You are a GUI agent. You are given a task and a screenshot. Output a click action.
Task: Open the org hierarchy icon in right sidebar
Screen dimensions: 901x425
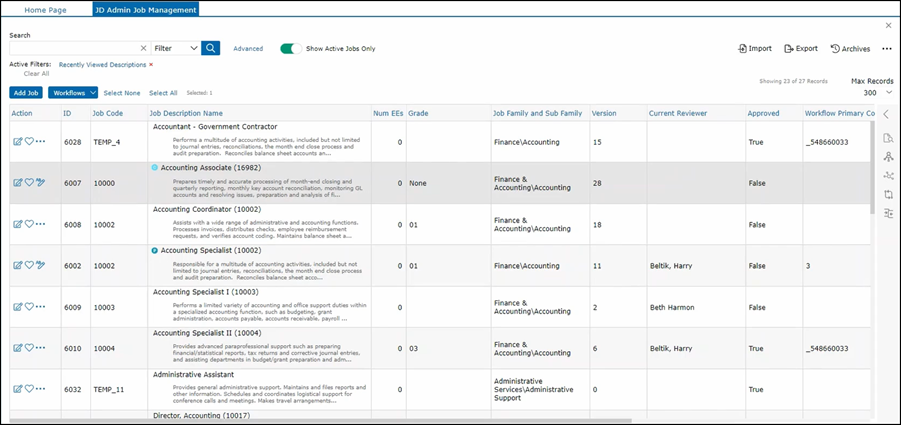point(888,156)
